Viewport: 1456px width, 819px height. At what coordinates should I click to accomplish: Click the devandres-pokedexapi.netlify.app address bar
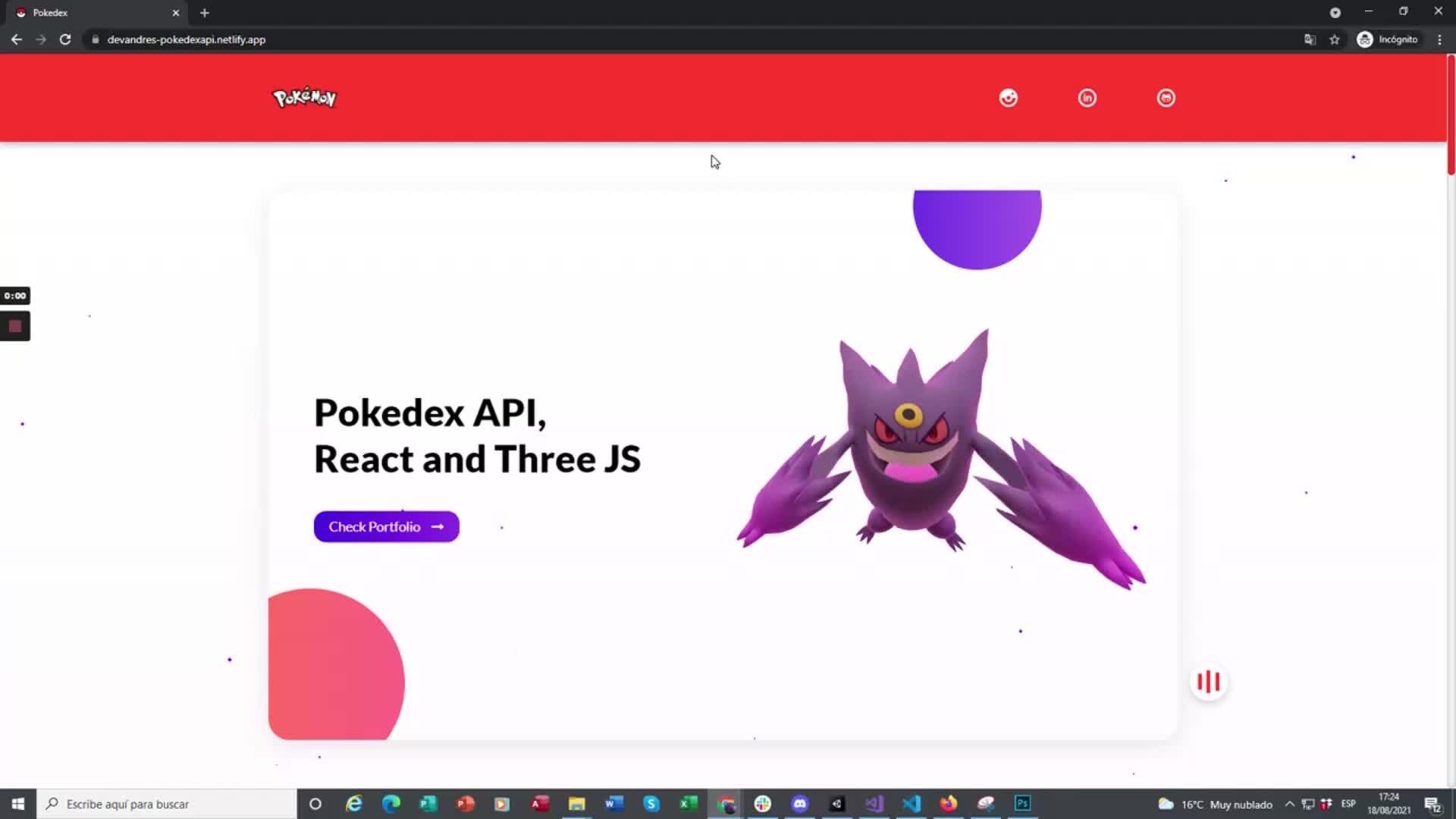[184, 39]
